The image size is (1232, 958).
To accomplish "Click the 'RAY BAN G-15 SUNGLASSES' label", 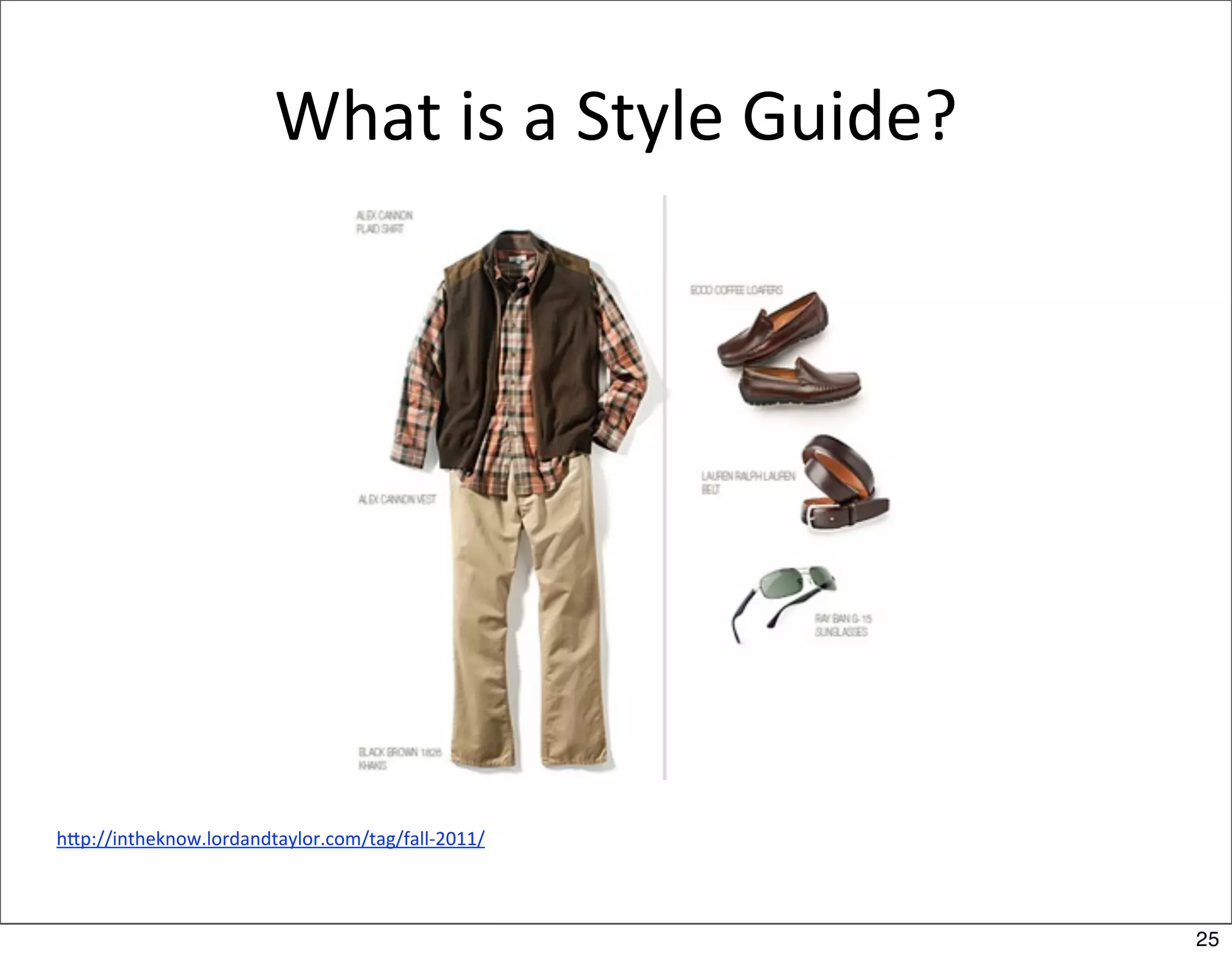I will (x=843, y=625).
